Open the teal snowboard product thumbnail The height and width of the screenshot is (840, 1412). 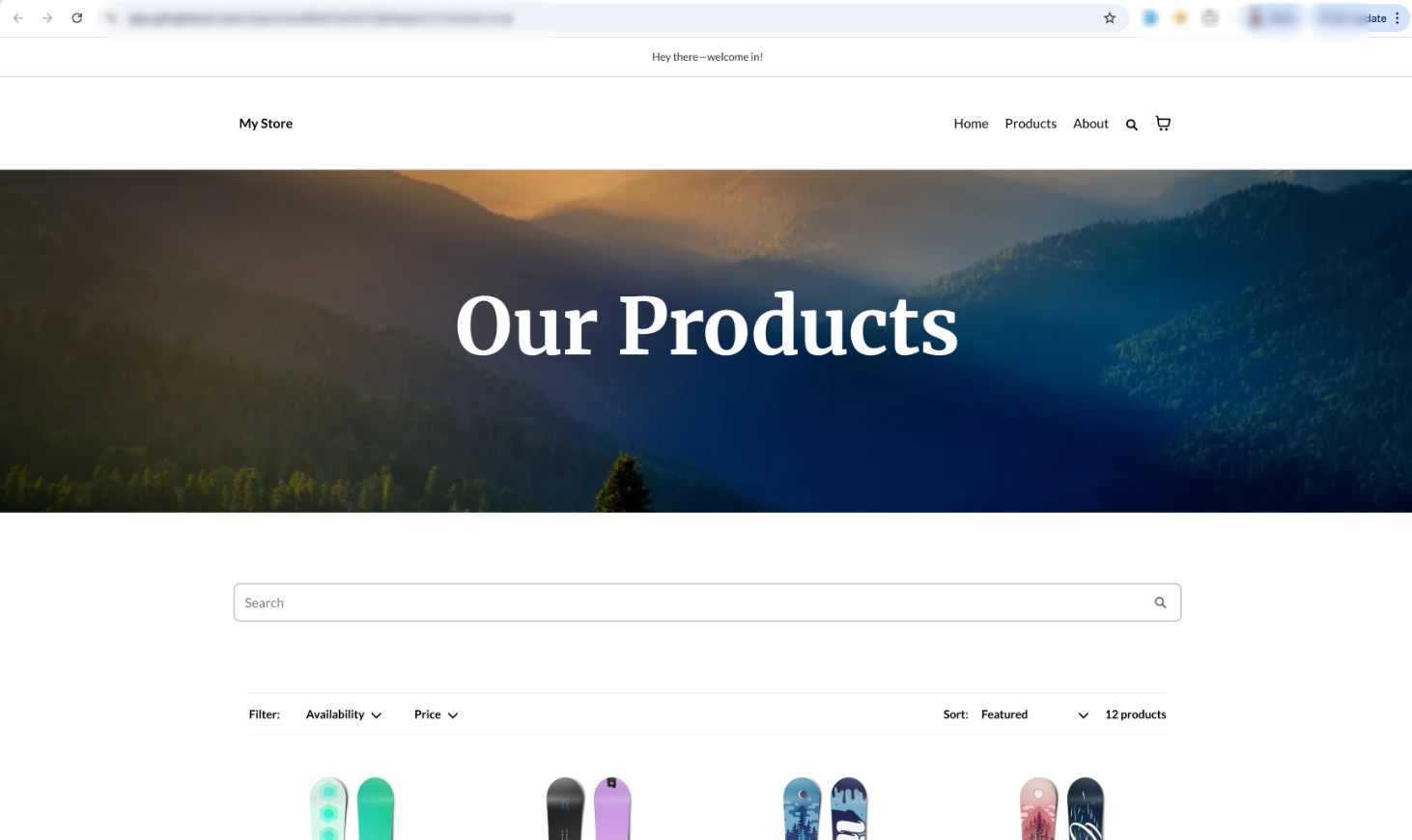pyautogui.click(x=353, y=808)
